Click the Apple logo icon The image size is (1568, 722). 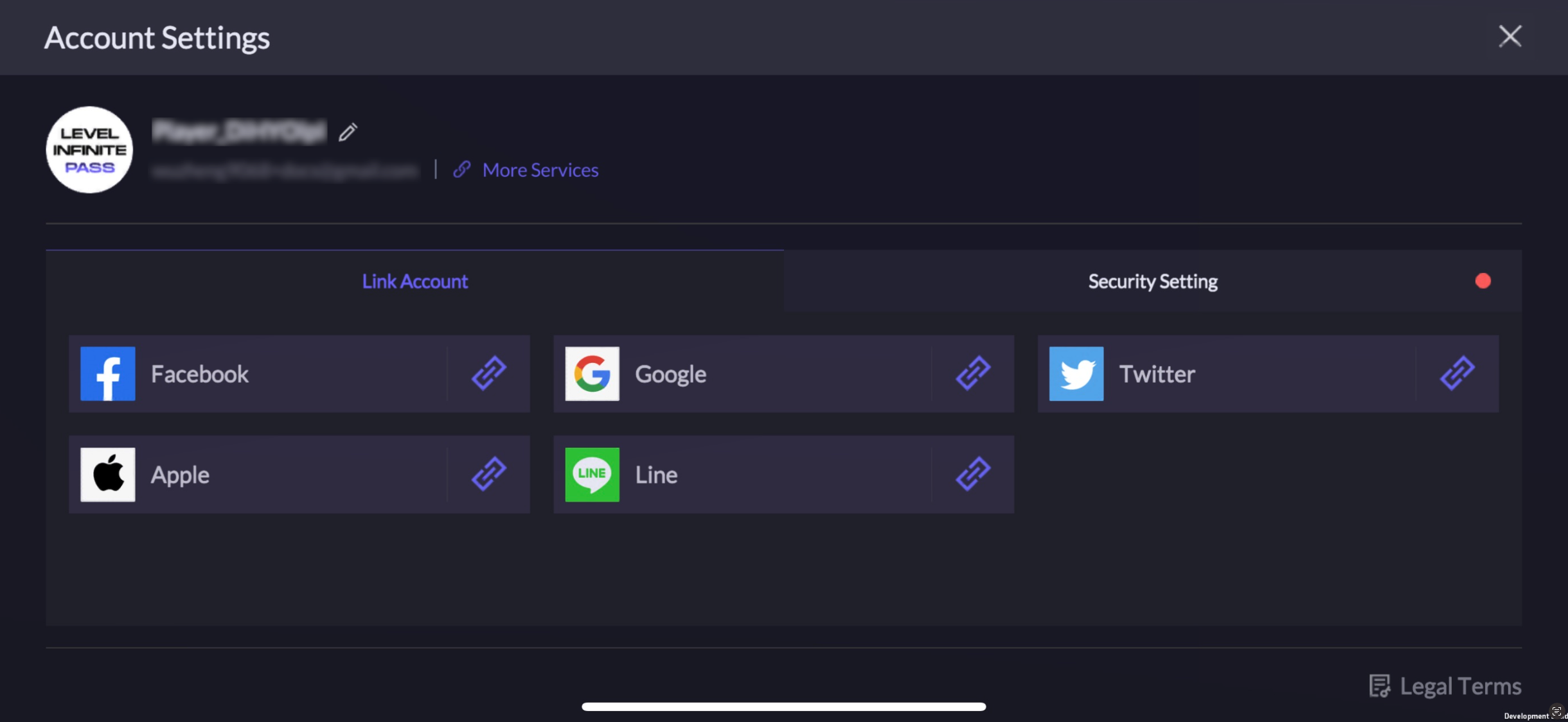pyautogui.click(x=108, y=475)
